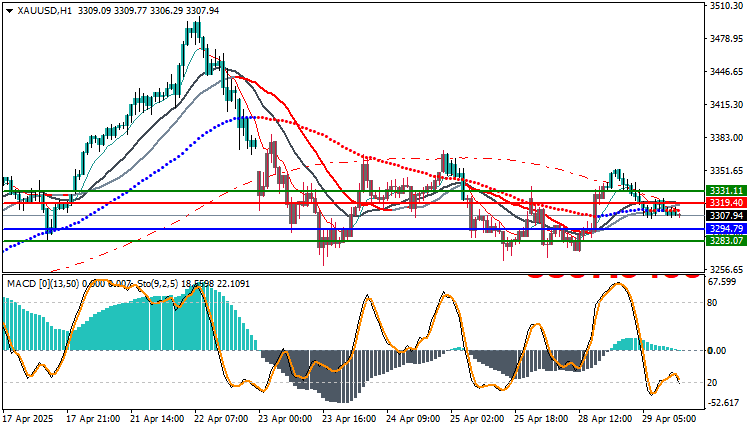Image resolution: width=750 pixels, height=430 pixels.
Task: Click the 17 Apr 21:00 time label
Action: pyautogui.click(x=93, y=419)
